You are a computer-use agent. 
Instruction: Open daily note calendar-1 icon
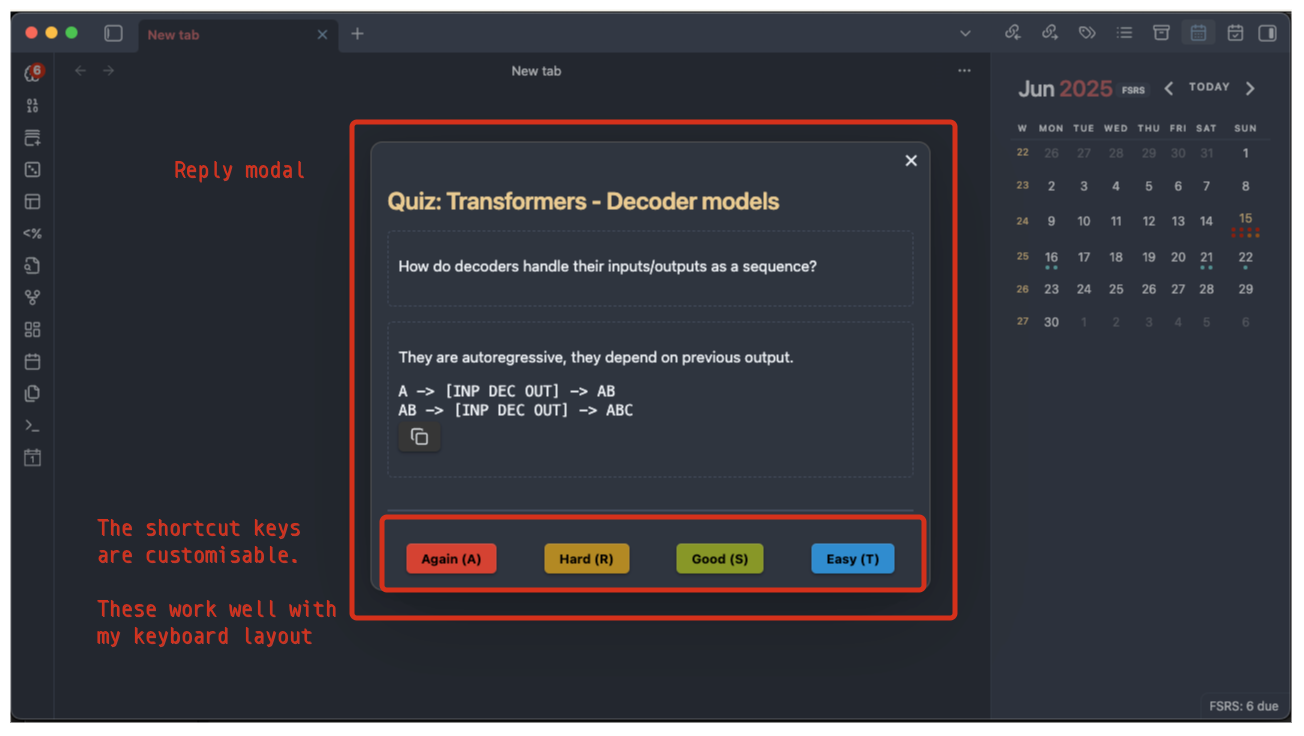tap(33, 457)
